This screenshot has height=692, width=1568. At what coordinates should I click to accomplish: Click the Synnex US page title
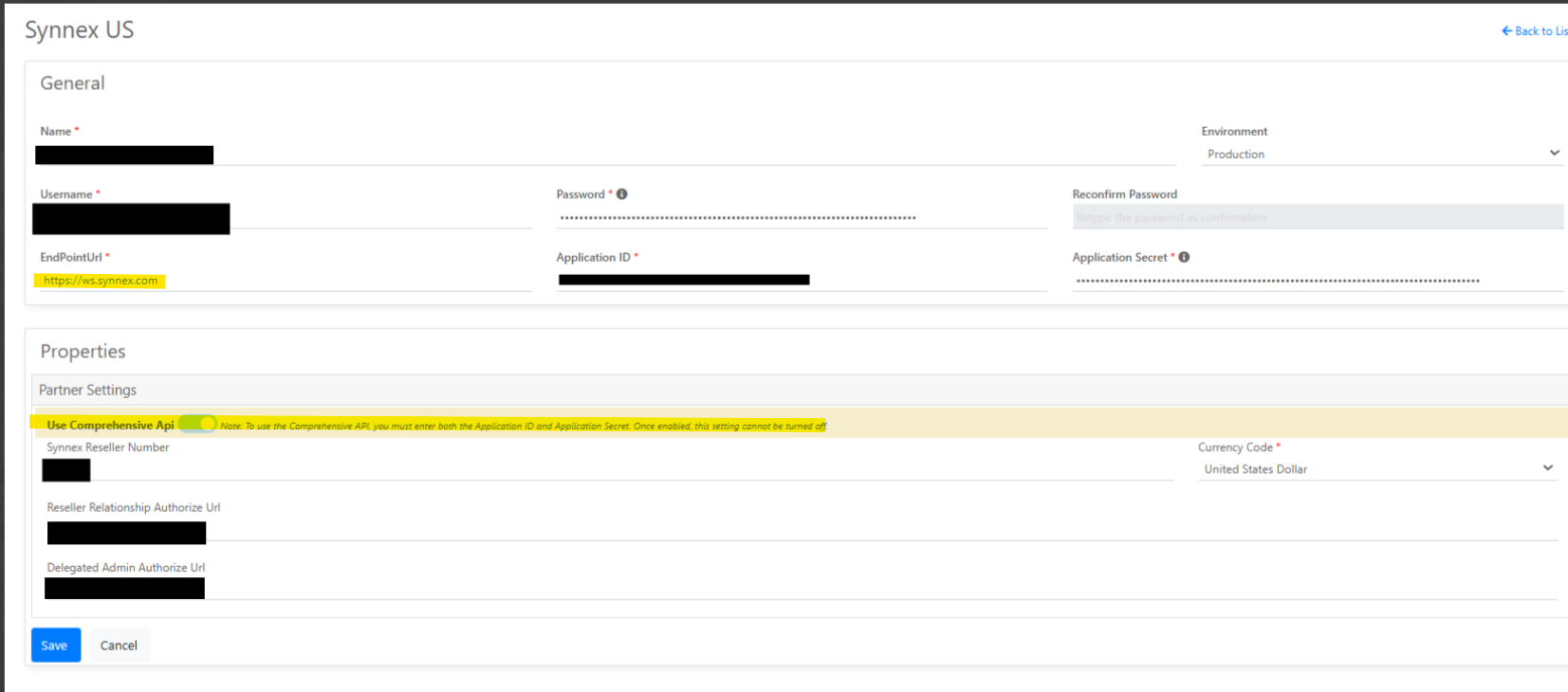click(x=80, y=30)
